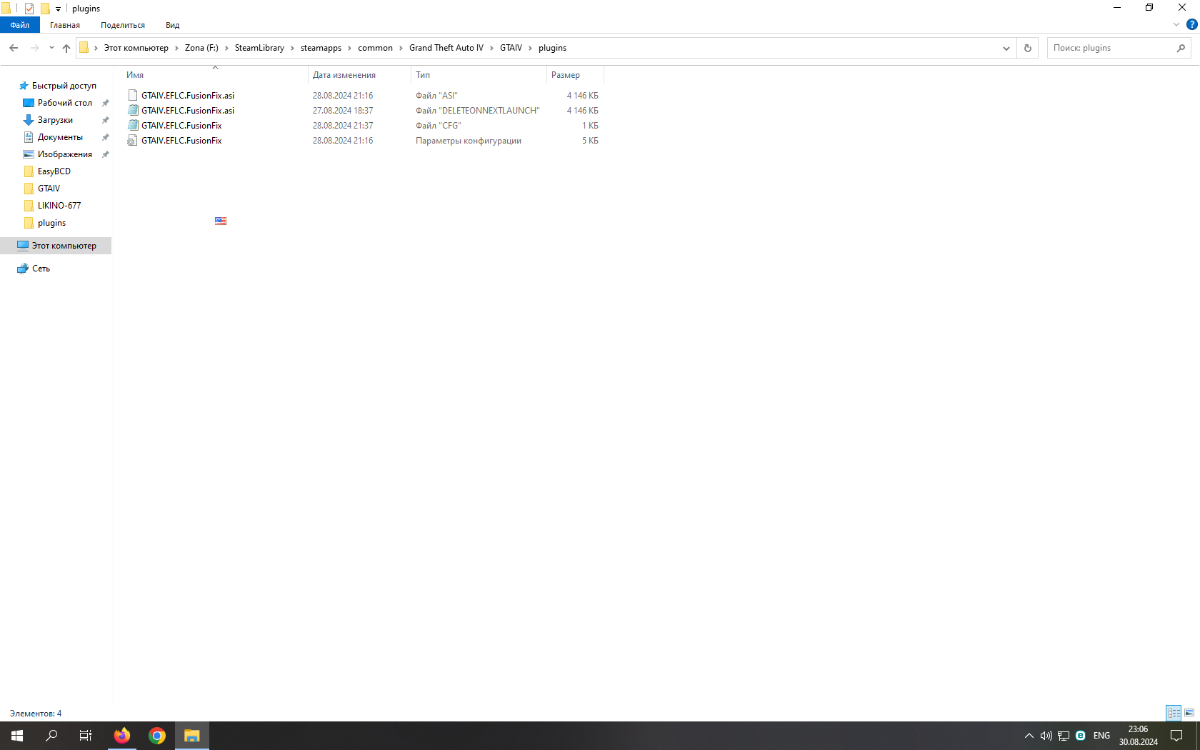
Task: Open the Windows Start menu
Action: point(17,736)
